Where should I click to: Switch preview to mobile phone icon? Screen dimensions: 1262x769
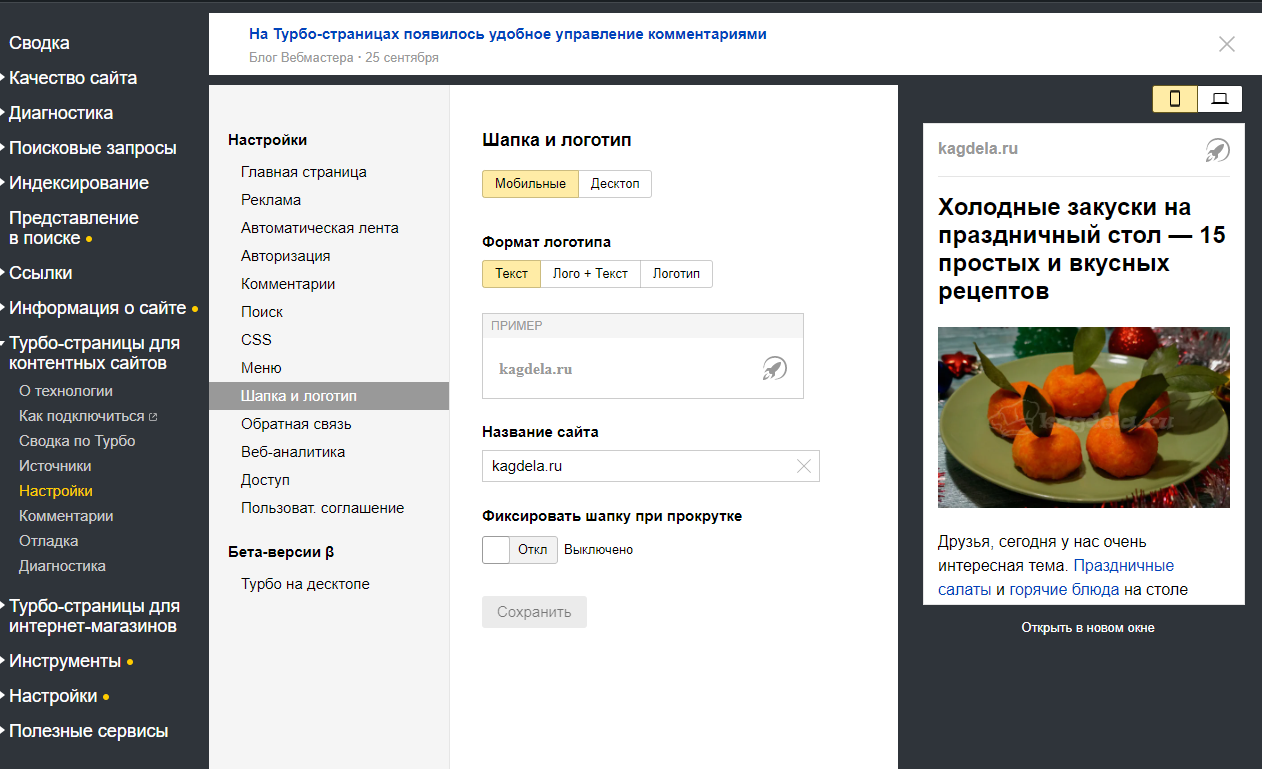[1175, 99]
